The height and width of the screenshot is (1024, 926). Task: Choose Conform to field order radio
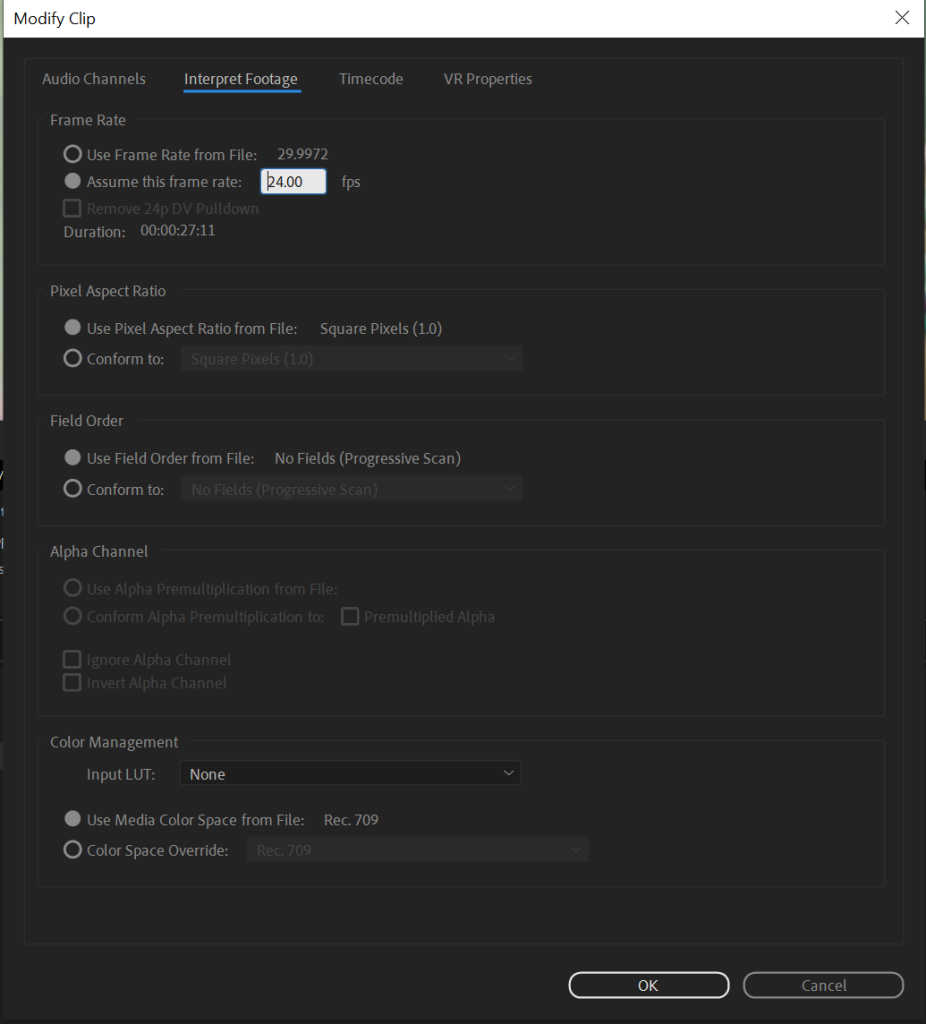coord(73,489)
